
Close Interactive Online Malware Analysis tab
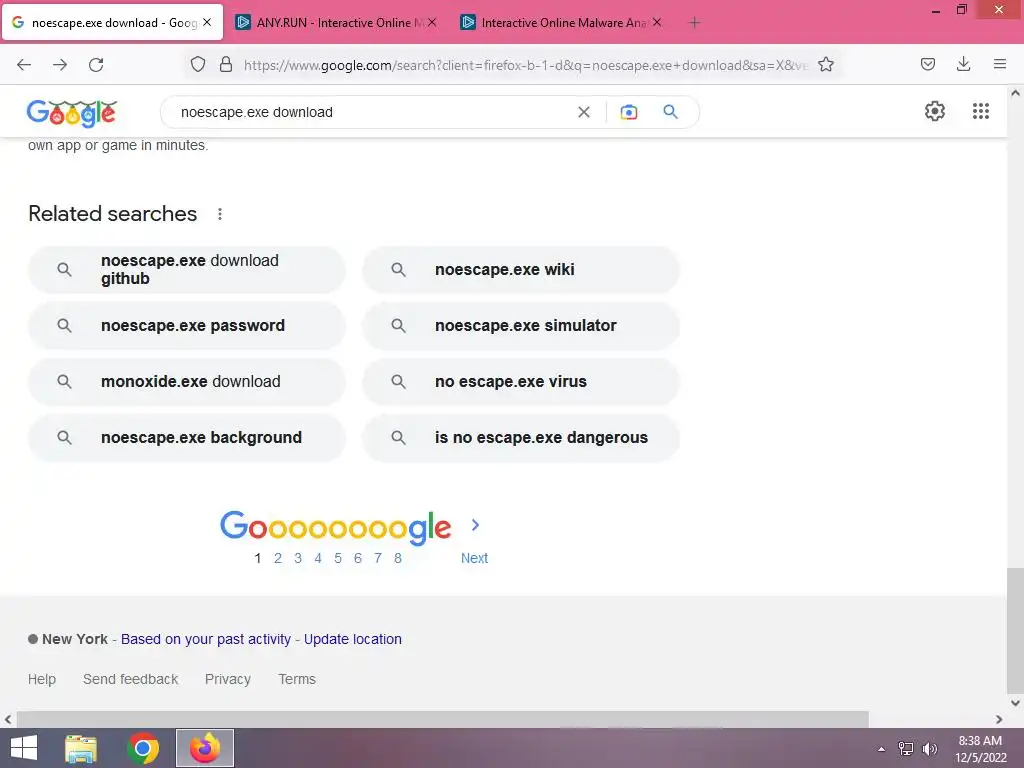[657, 22]
